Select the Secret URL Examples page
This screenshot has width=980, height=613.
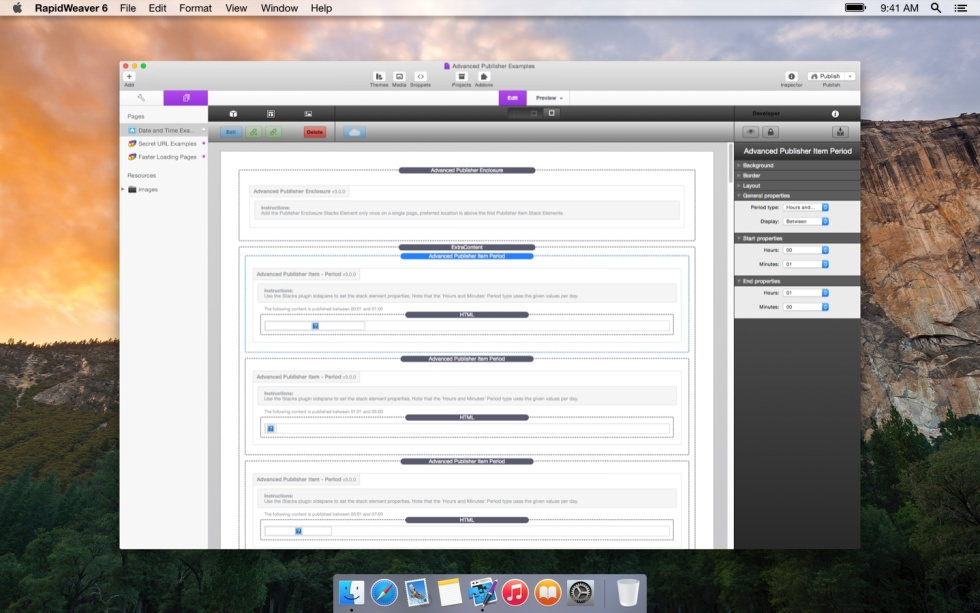[x=164, y=144]
